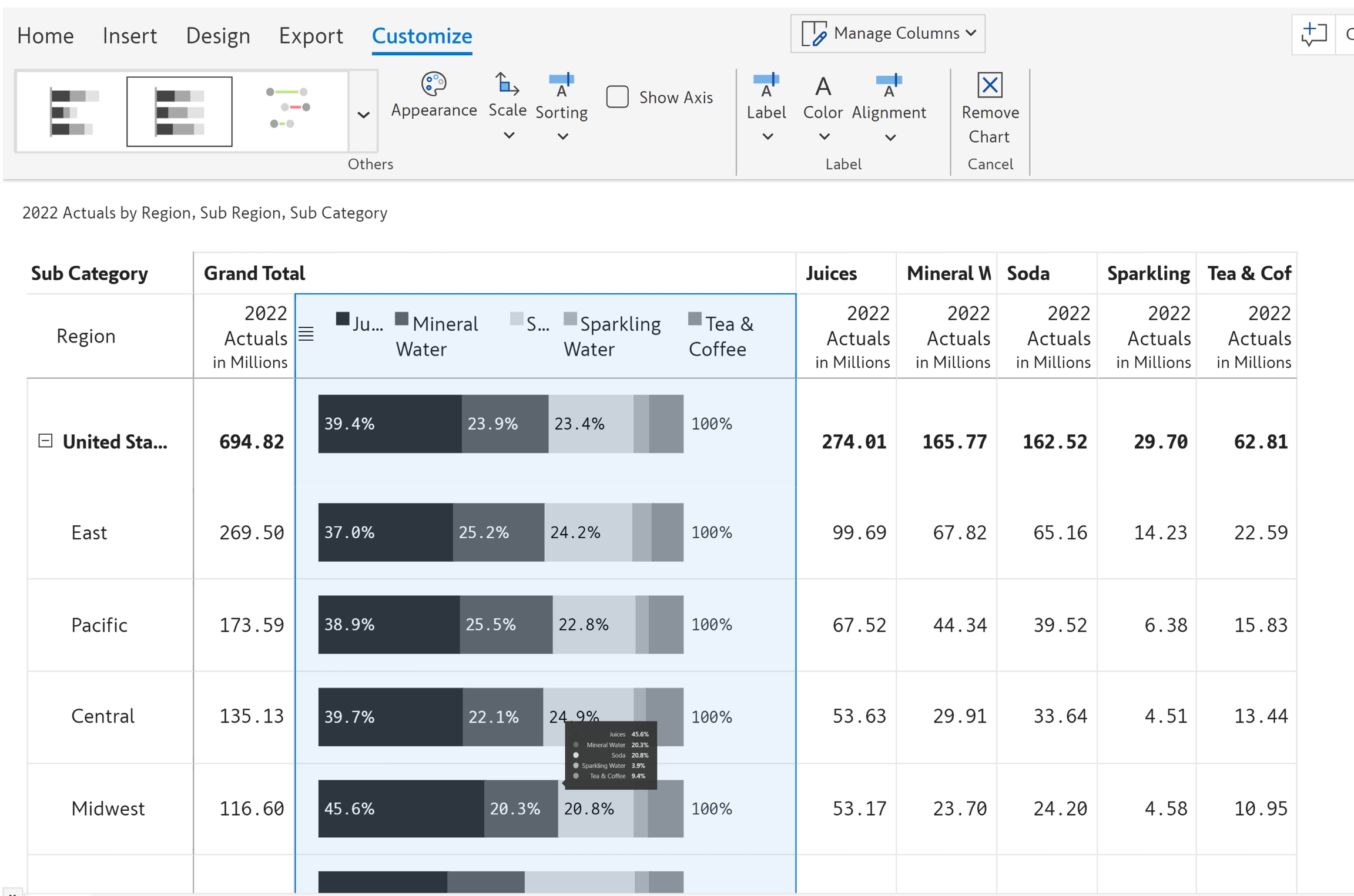
Task: Open the Color text icon
Action: tap(823, 88)
